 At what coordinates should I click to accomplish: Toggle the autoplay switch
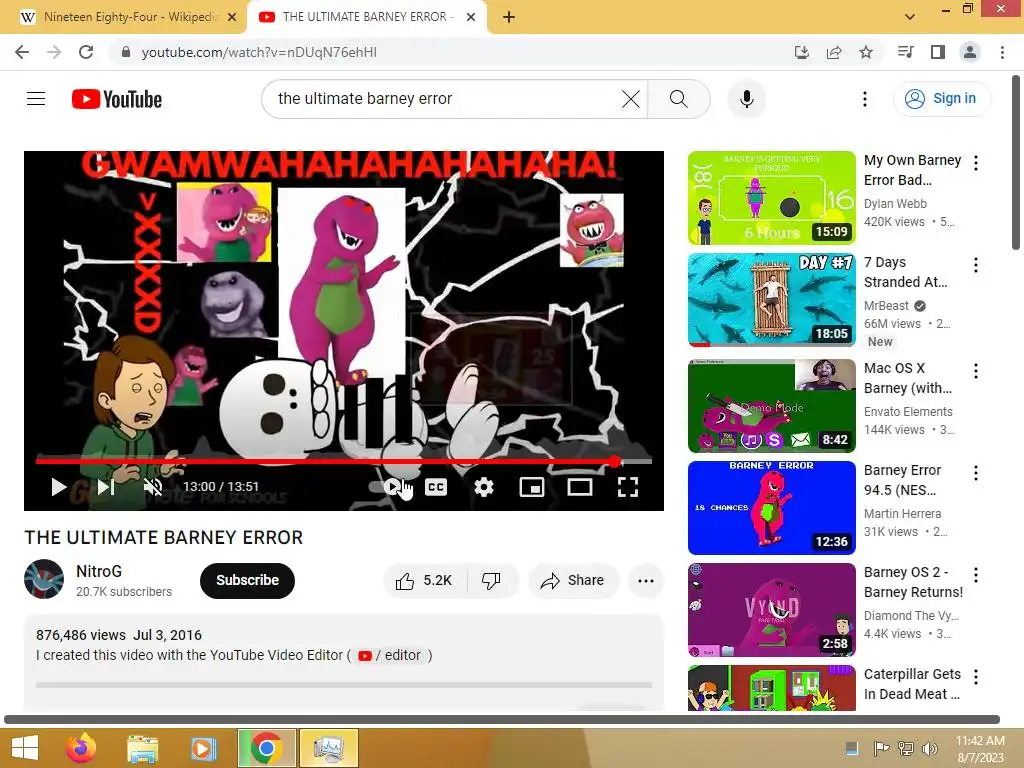point(388,487)
